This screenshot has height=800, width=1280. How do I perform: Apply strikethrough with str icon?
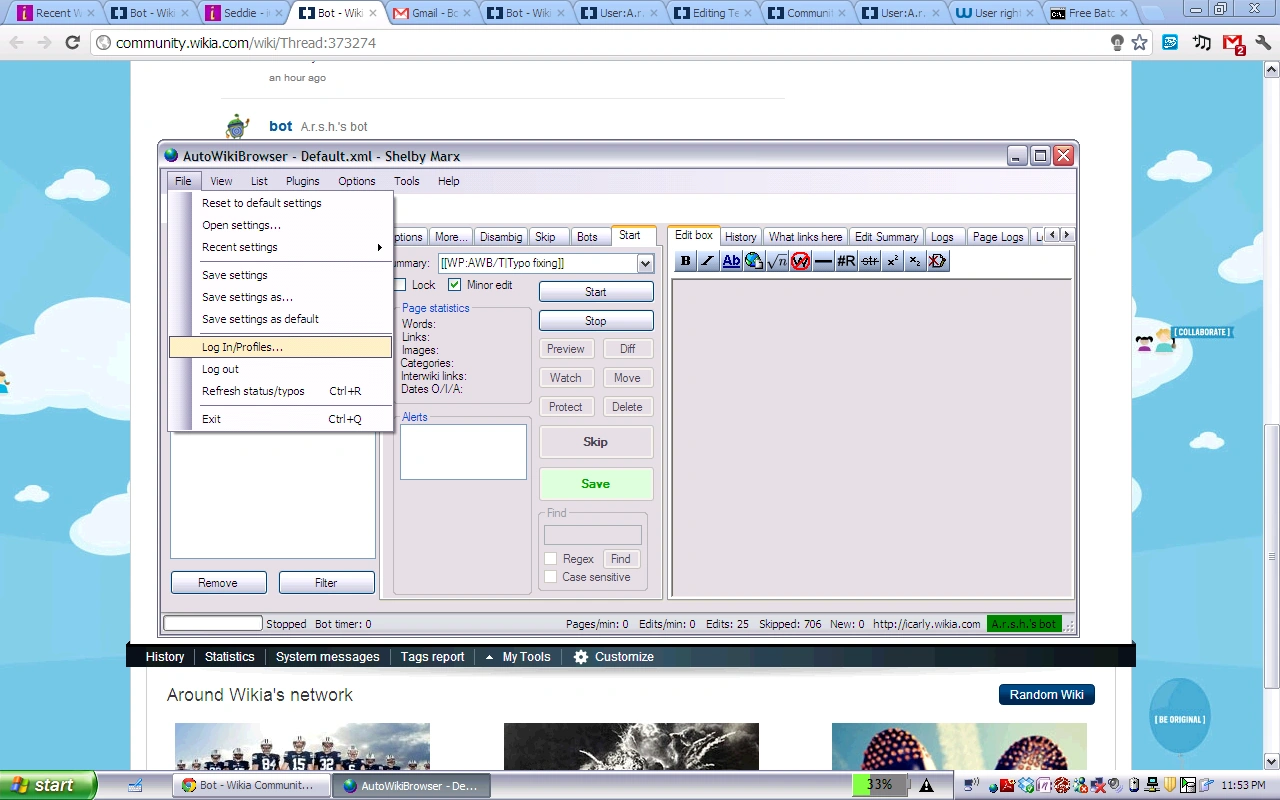(869, 261)
